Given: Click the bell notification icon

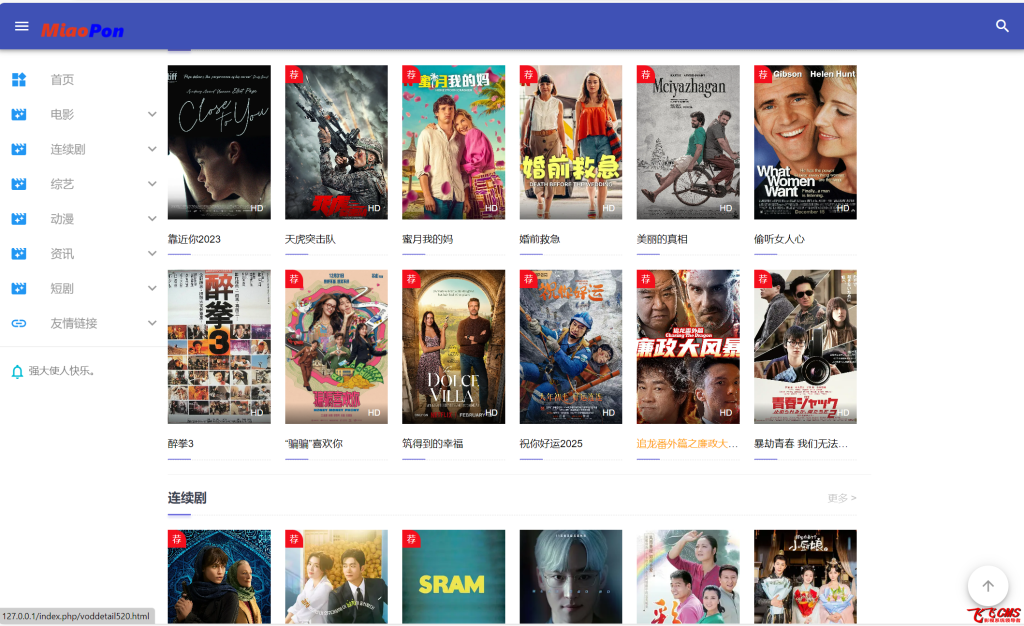Looking at the screenshot, I should coord(17,371).
